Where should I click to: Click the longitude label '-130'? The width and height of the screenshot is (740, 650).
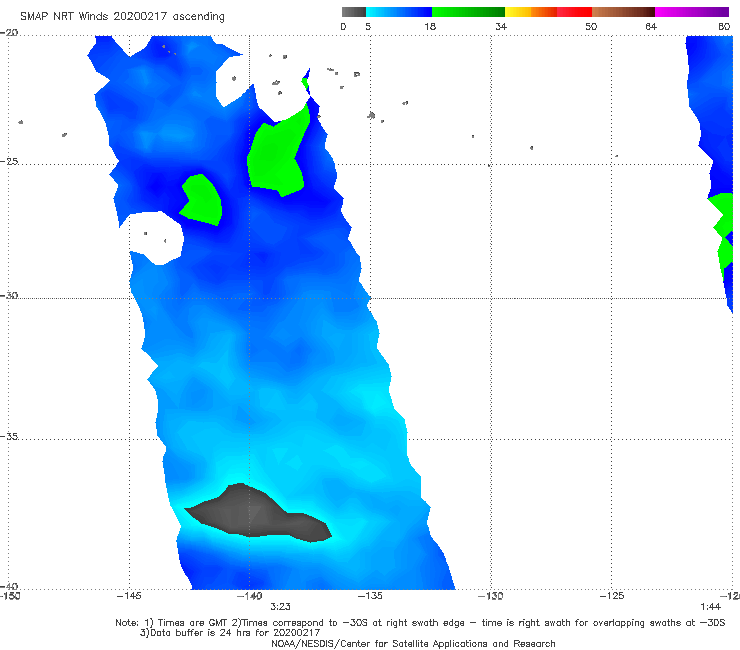(491, 596)
